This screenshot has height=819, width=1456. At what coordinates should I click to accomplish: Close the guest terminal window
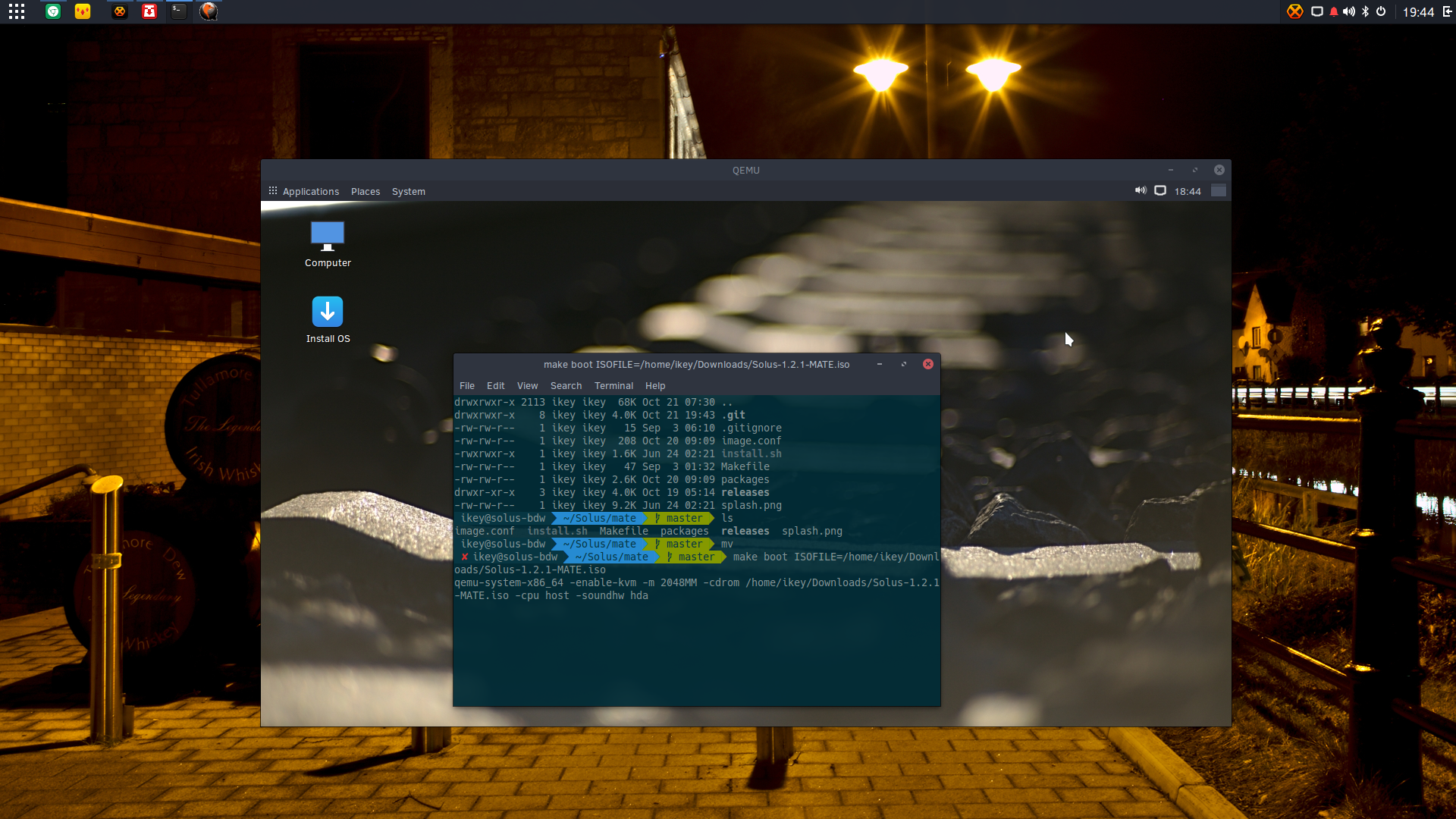point(928,364)
